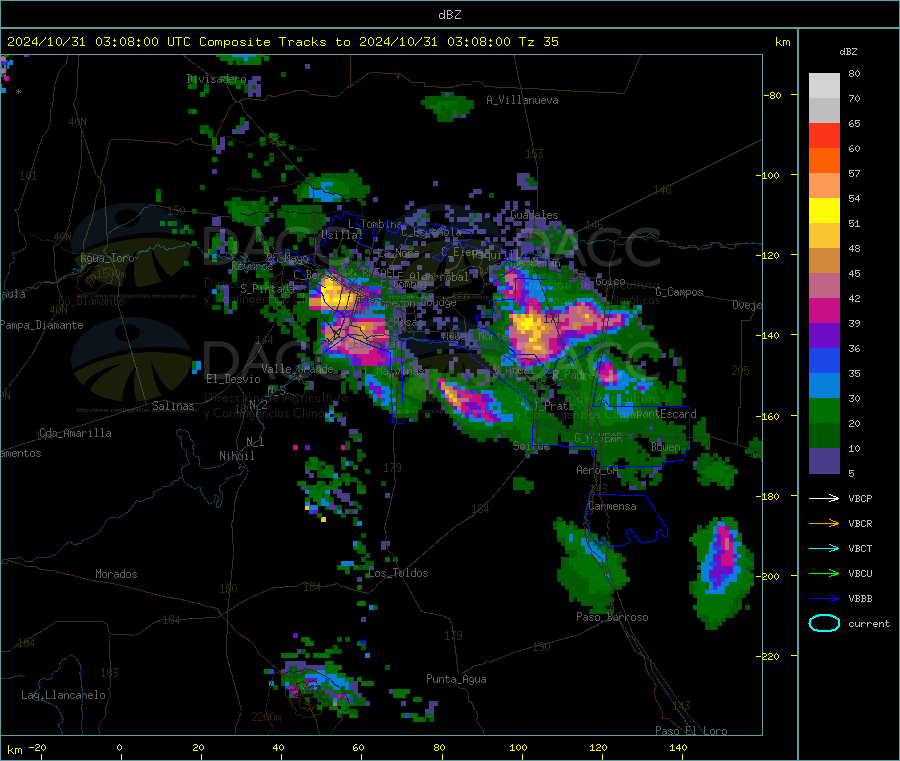Click the 'Cda_Amarilla' map label

pyautogui.click(x=75, y=433)
